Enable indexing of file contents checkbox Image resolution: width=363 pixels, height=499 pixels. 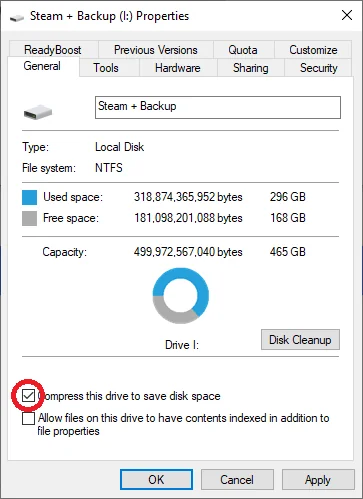coord(28,418)
